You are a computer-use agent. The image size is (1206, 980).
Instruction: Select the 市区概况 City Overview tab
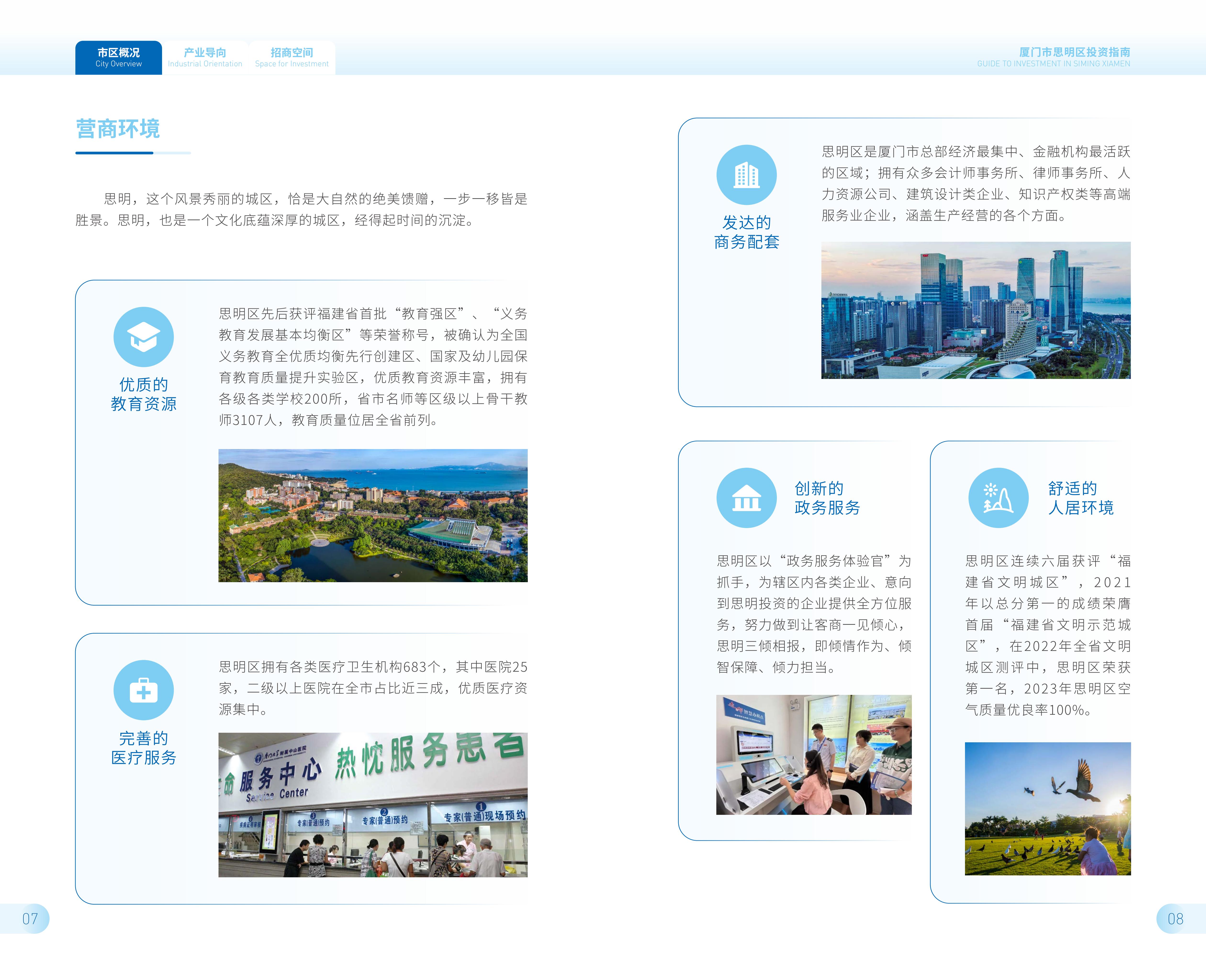pyautogui.click(x=118, y=58)
